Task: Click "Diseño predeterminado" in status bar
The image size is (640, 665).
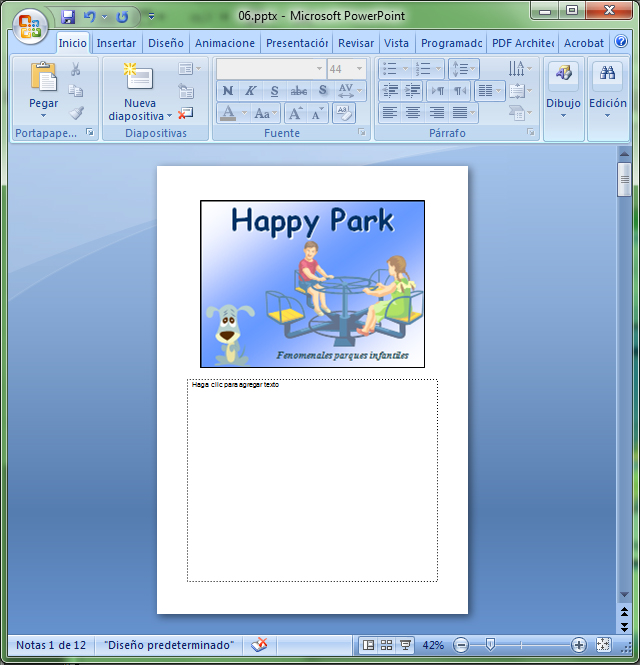Action: [169, 645]
